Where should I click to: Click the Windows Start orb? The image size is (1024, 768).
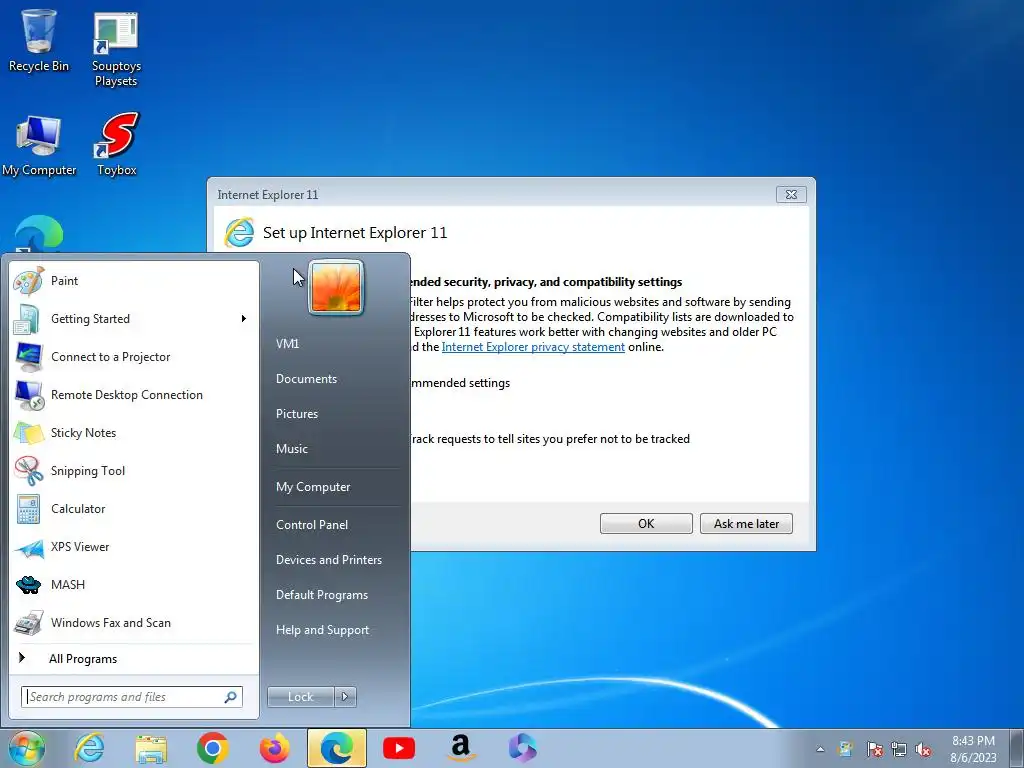click(27, 748)
